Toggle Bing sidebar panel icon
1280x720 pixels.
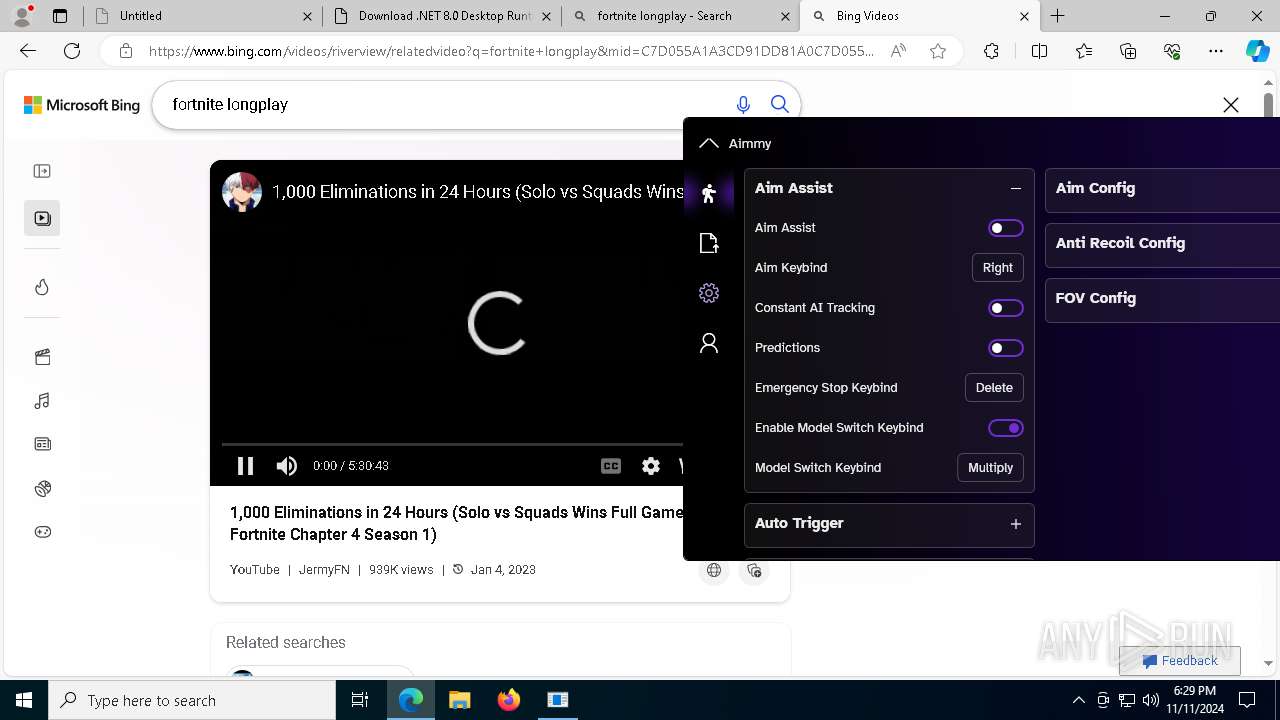click(x=42, y=171)
